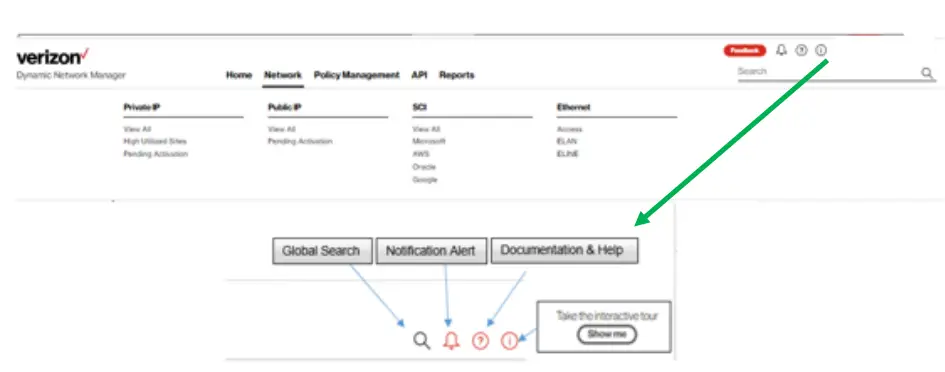Click the small info icon at the header's right
This screenshot has width=945, height=372.
coord(821,51)
